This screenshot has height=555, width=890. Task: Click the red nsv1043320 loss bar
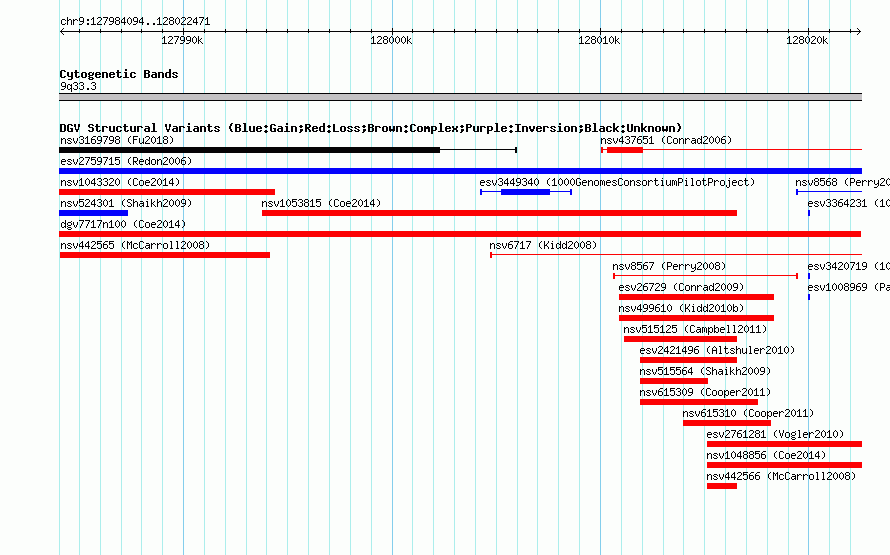pos(167,192)
